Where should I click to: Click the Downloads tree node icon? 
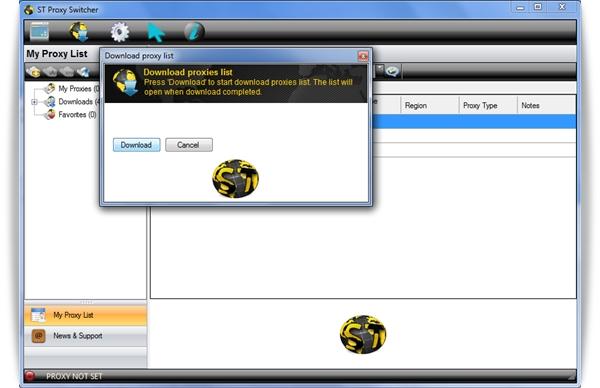tap(50, 101)
